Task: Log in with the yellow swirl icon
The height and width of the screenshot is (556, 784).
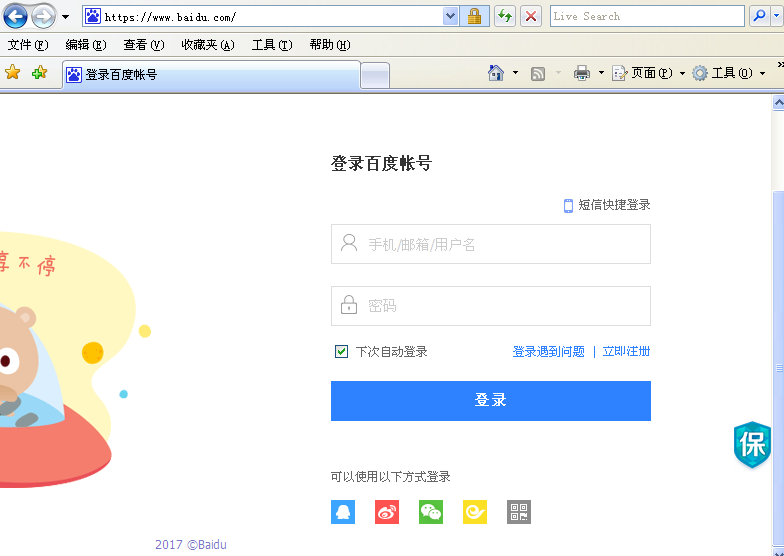Action: click(x=475, y=512)
